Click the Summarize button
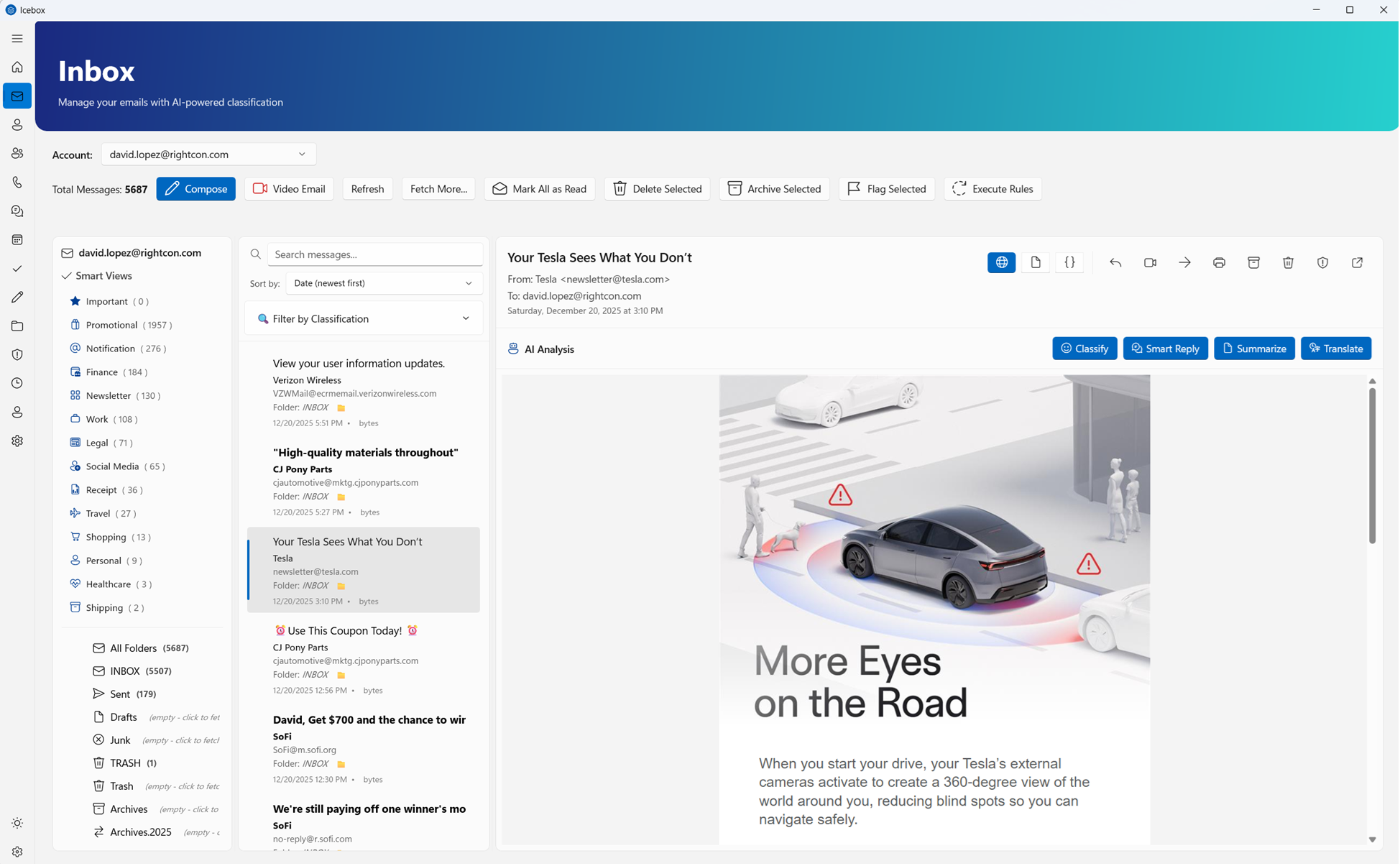Image resolution: width=1400 pixels, height=866 pixels. pos(1255,349)
